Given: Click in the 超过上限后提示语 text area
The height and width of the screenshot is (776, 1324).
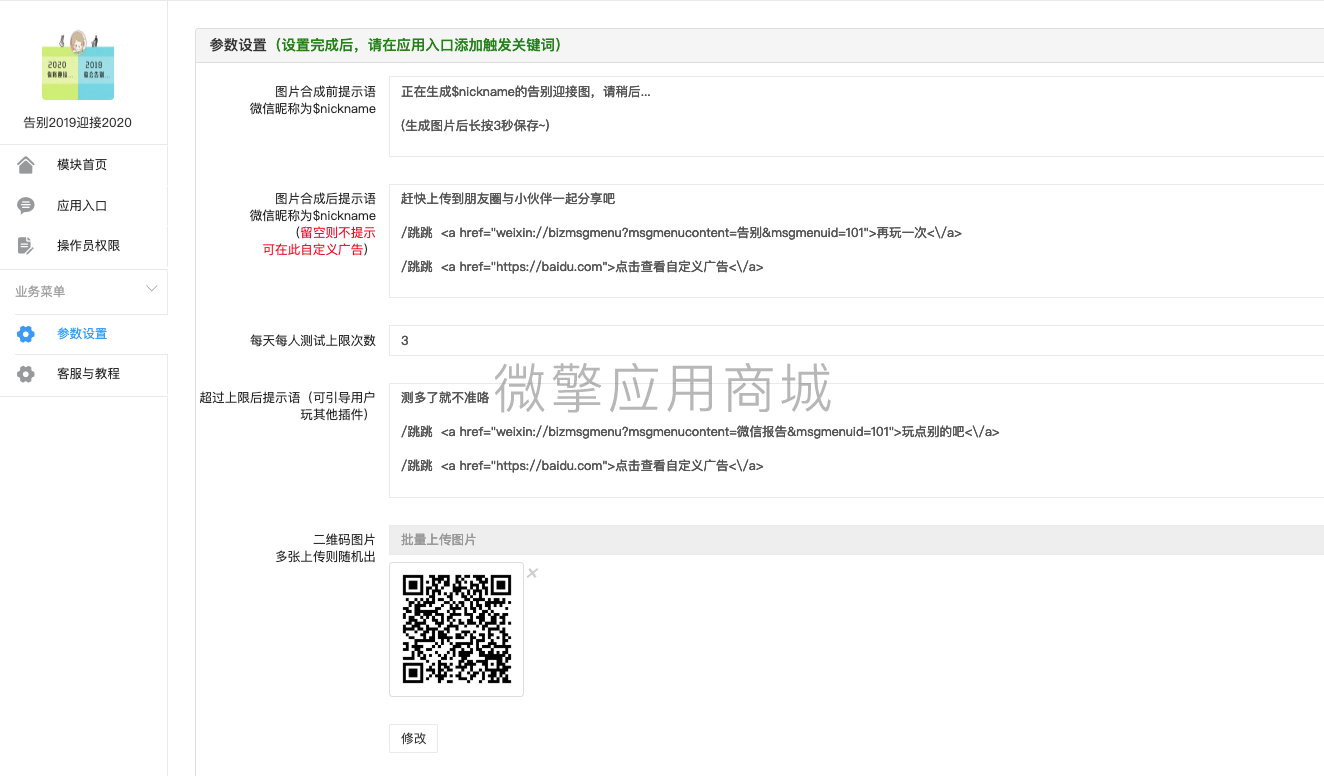Looking at the screenshot, I should click(x=856, y=440).
